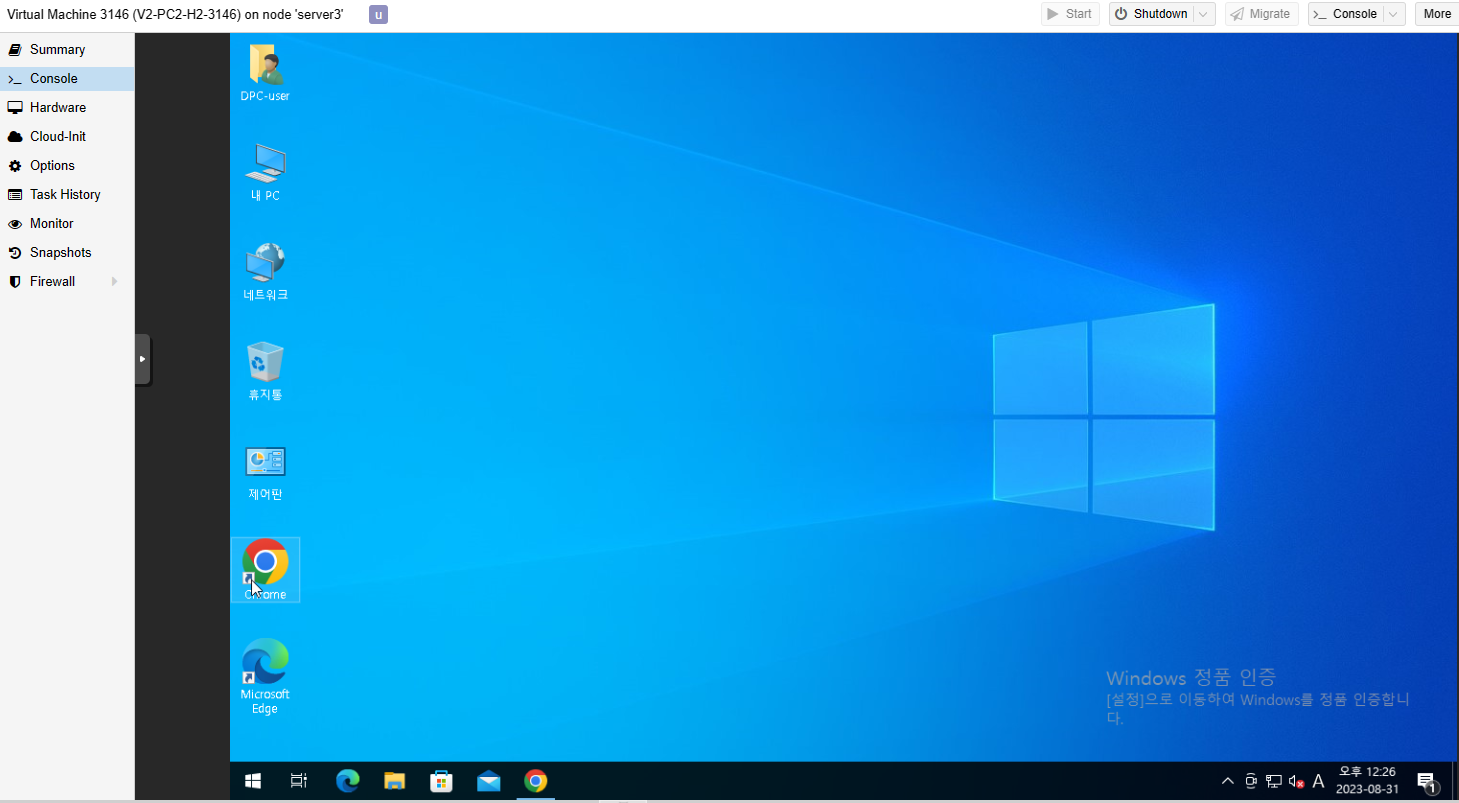Open the Snapshots section
Viewport: 1459px width, 803px height.
pos(67,252)
